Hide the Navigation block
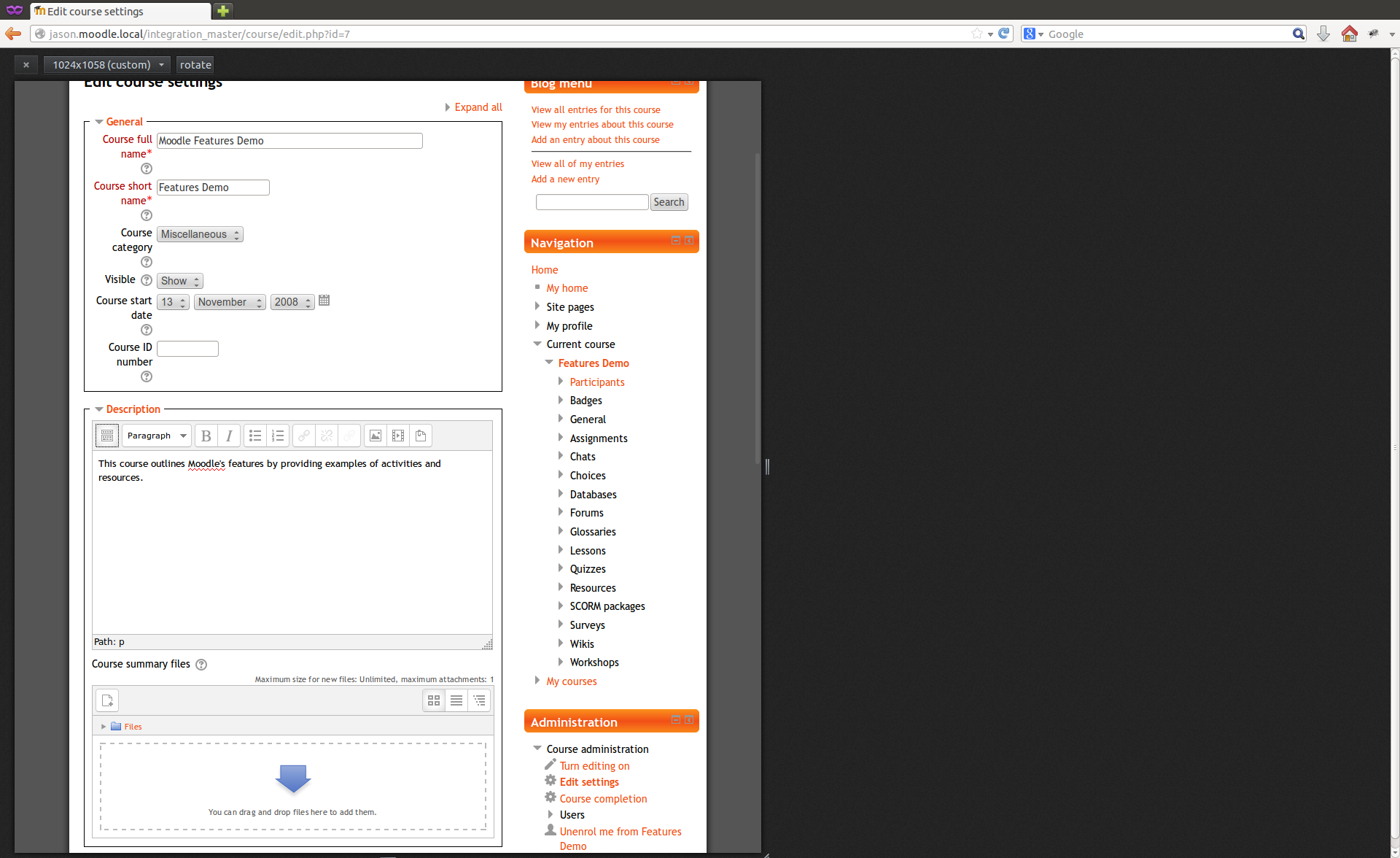 (676, 241)
